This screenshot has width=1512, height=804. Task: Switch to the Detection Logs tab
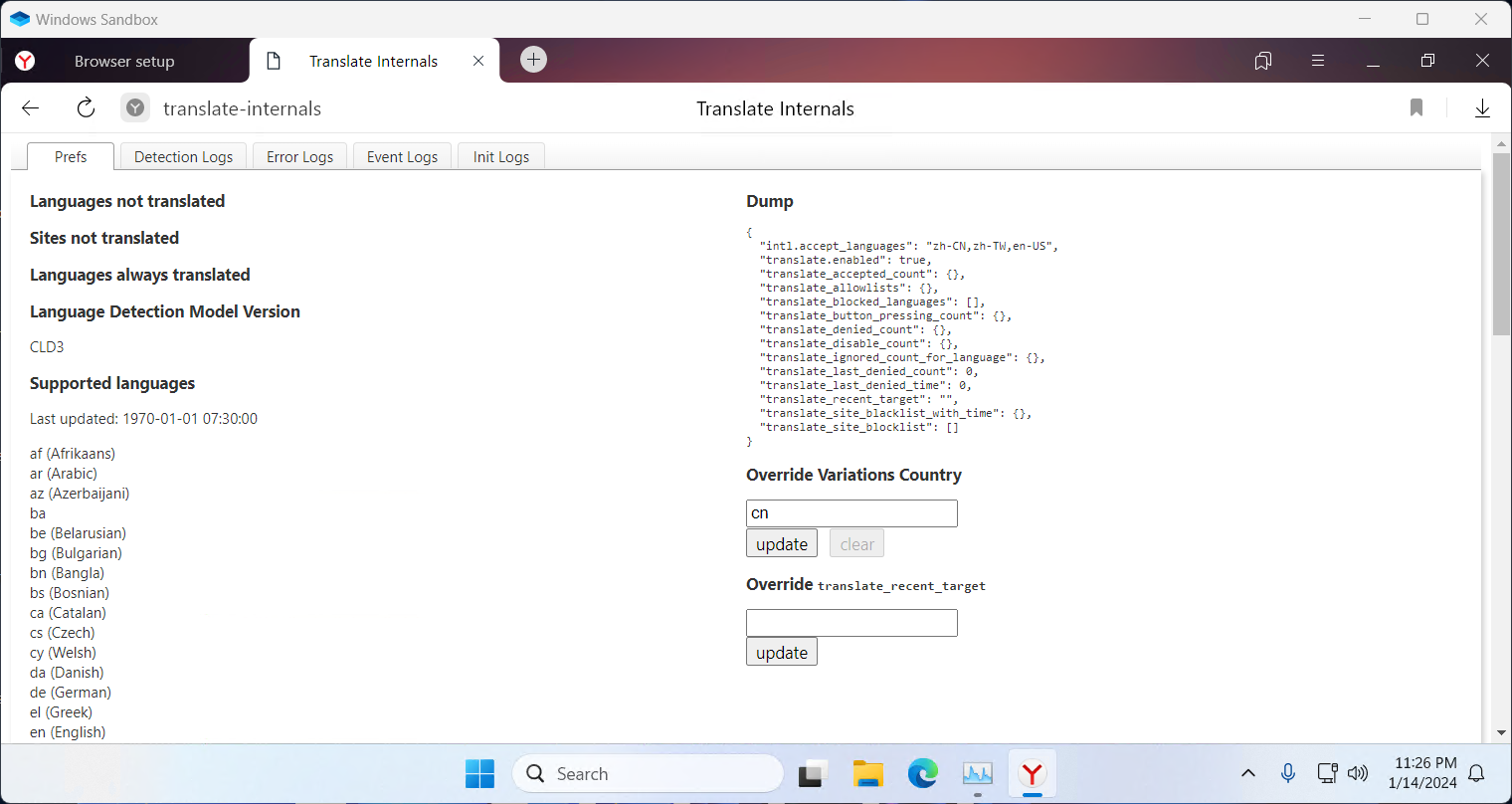click(183, 156)
